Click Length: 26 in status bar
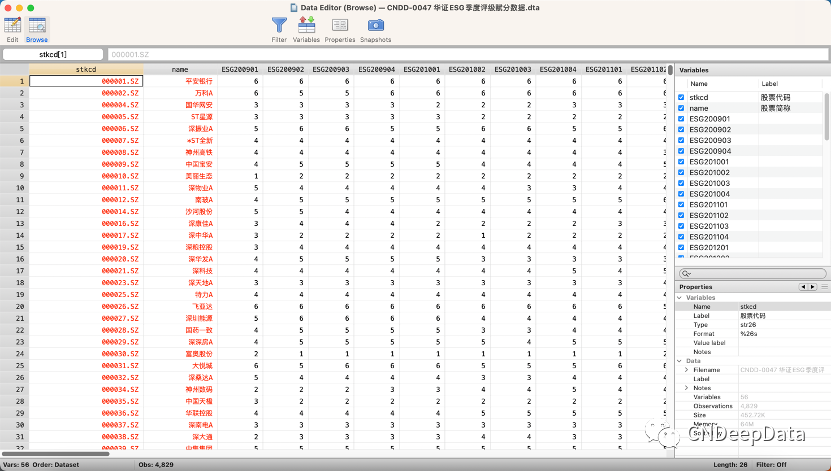832x472 pixels. click(x=730, y=465)
